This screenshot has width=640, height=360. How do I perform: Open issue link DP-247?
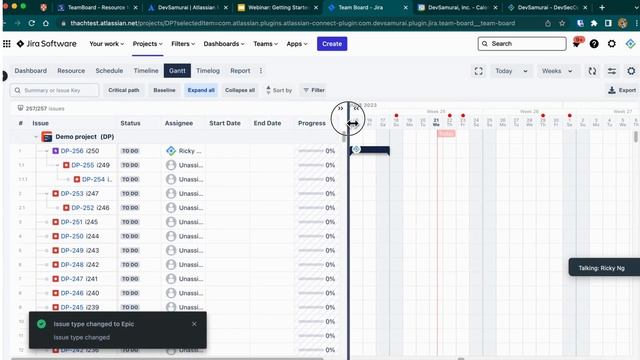72,279
